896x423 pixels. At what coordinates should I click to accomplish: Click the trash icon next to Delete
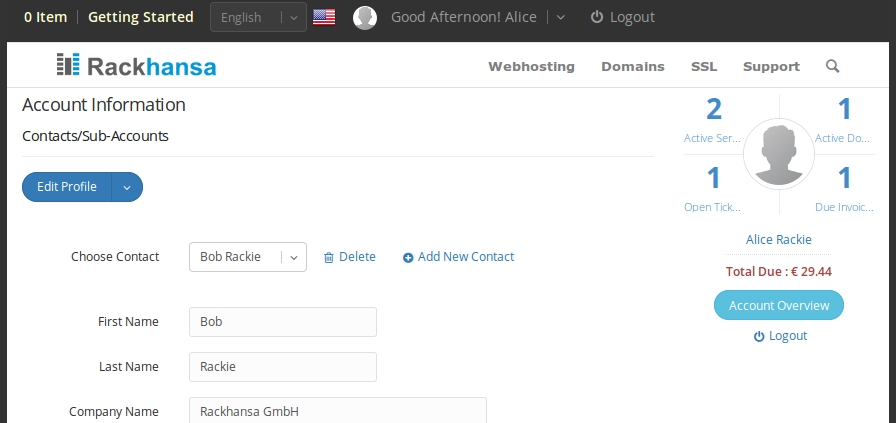[x=329, y=257]
